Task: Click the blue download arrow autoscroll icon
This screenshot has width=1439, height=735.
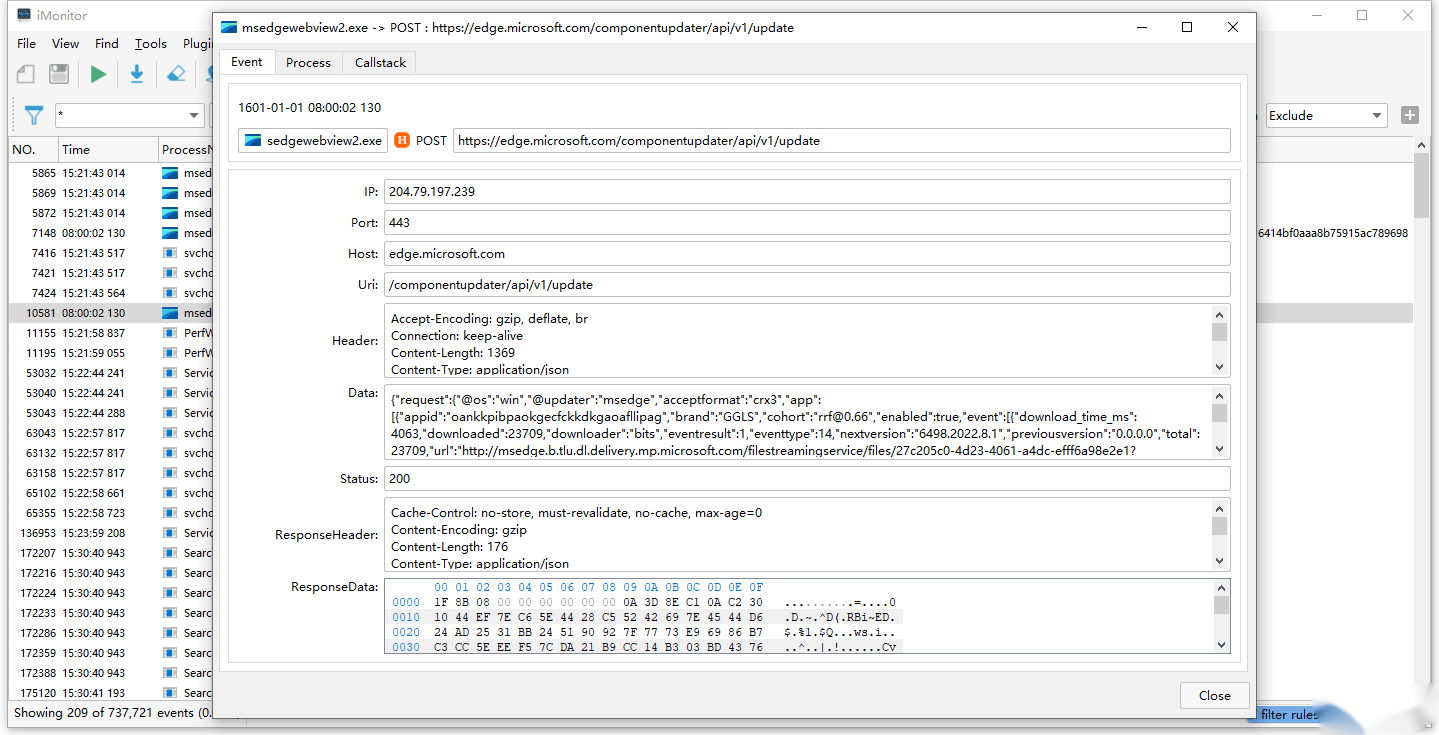Action: point(137,74)
